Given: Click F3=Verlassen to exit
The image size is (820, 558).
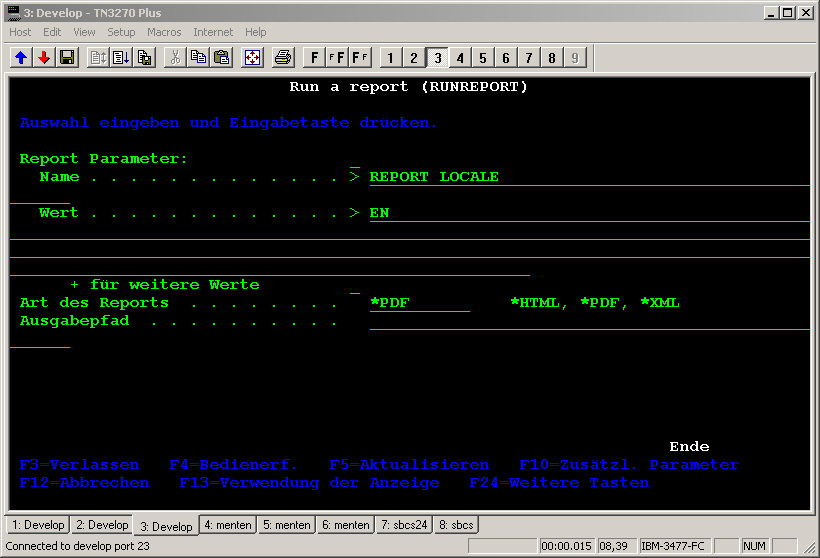Looking at the screenshot, I should click(80, 465).
